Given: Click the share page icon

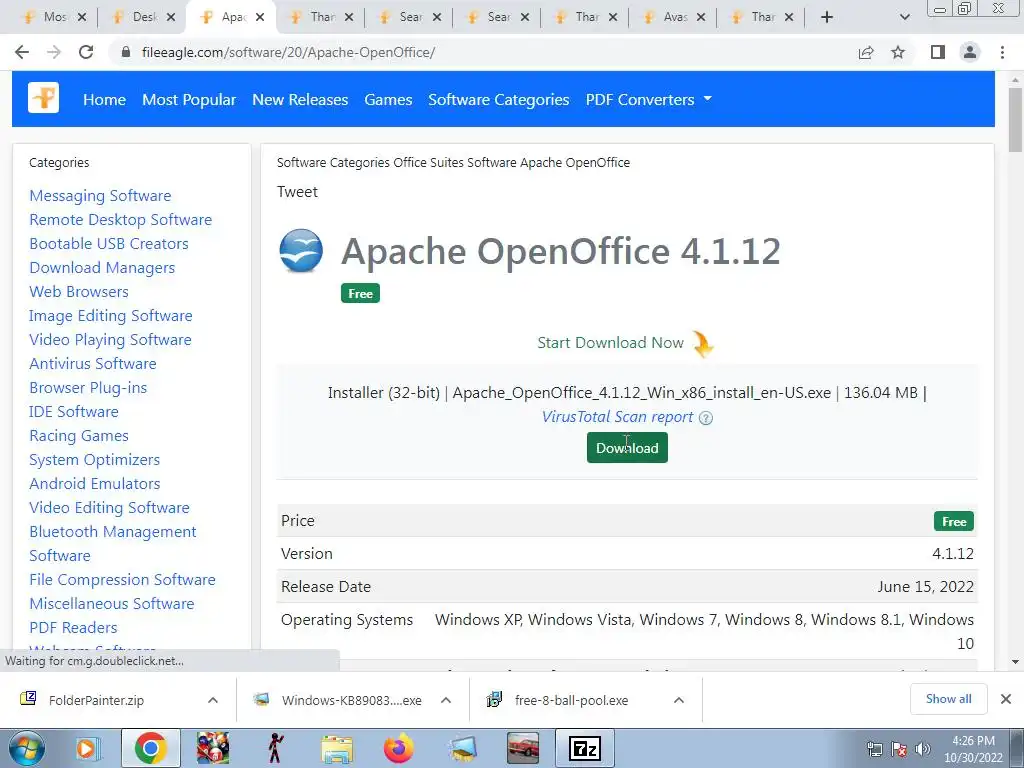Looking at the screenshot, I should coord(866,52).
